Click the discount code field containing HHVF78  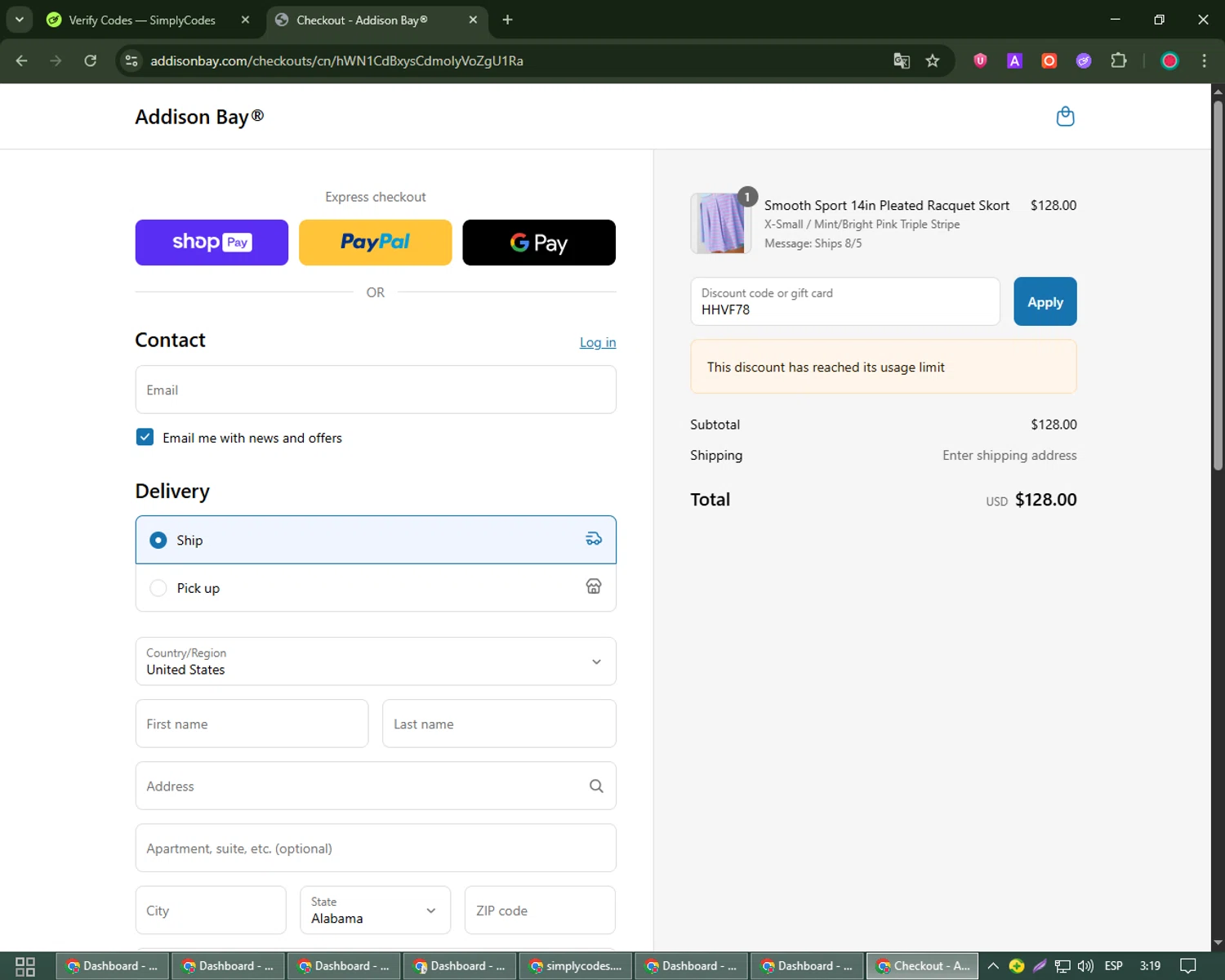click(x=845, y=301)
